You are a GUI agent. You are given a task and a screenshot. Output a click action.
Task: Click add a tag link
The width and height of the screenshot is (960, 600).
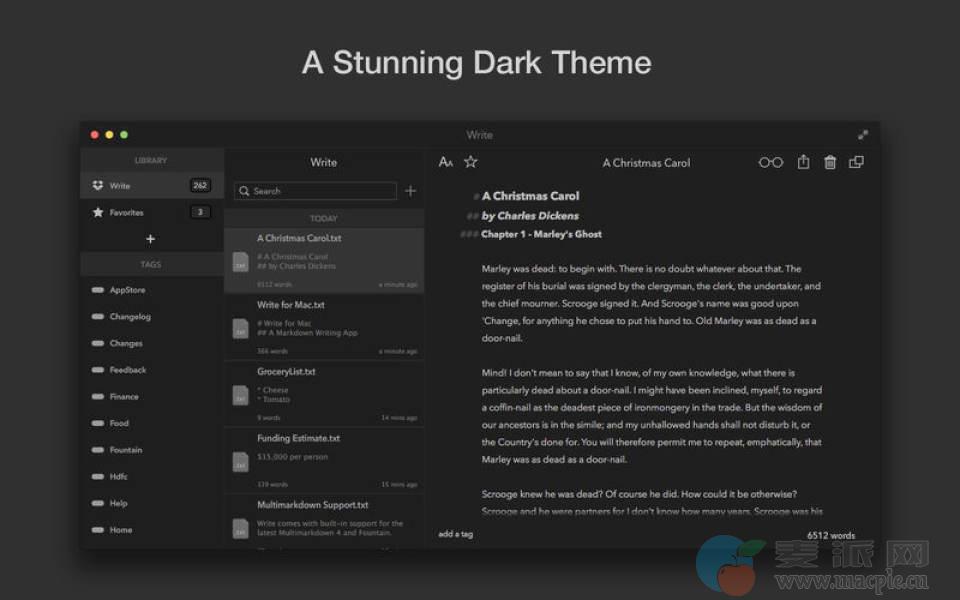point(455,534)
